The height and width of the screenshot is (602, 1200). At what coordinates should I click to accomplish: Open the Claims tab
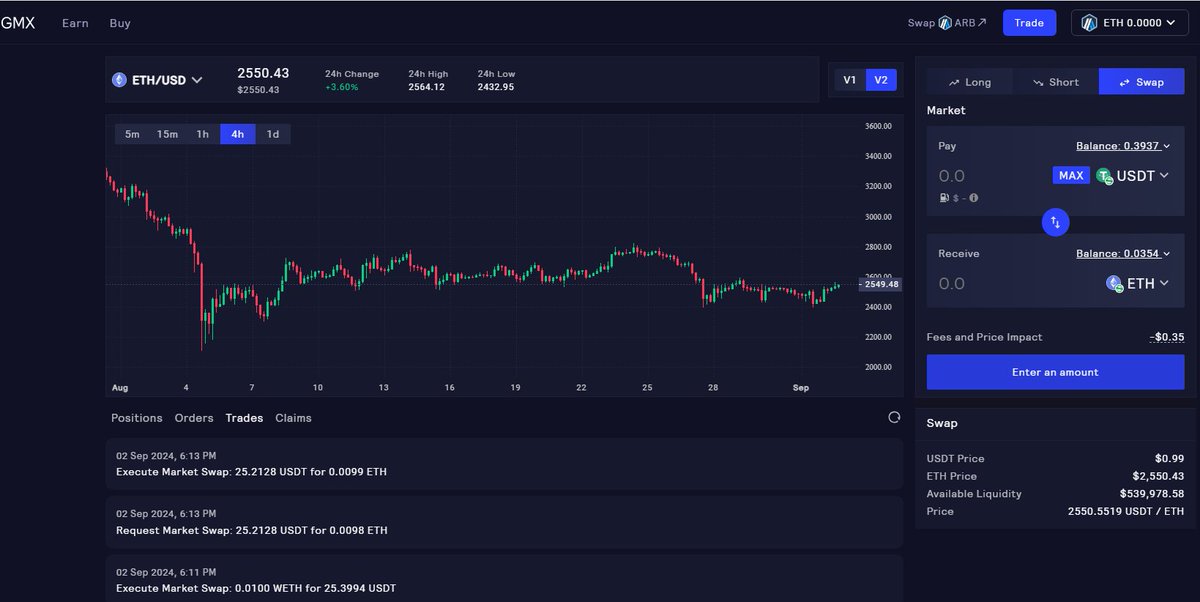[293, 418]
